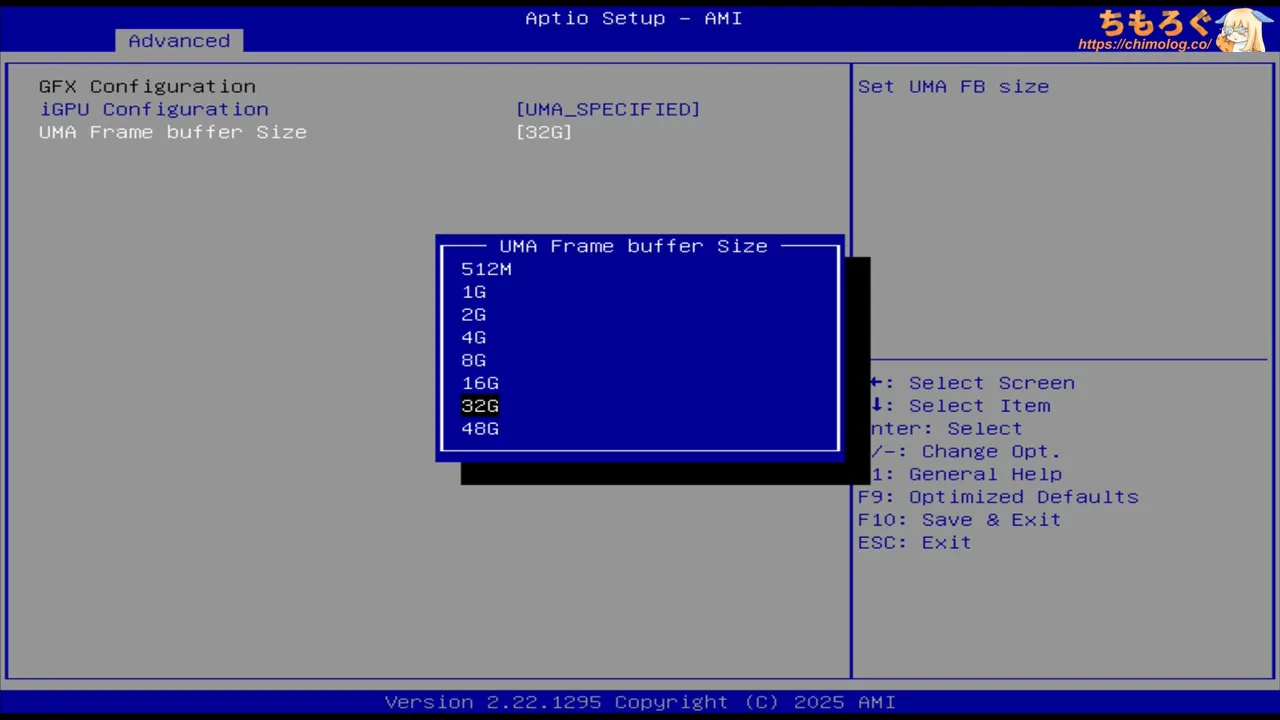
Task: Select UMA Frame buffer Size setting label
Action: (x=173, y=132)
